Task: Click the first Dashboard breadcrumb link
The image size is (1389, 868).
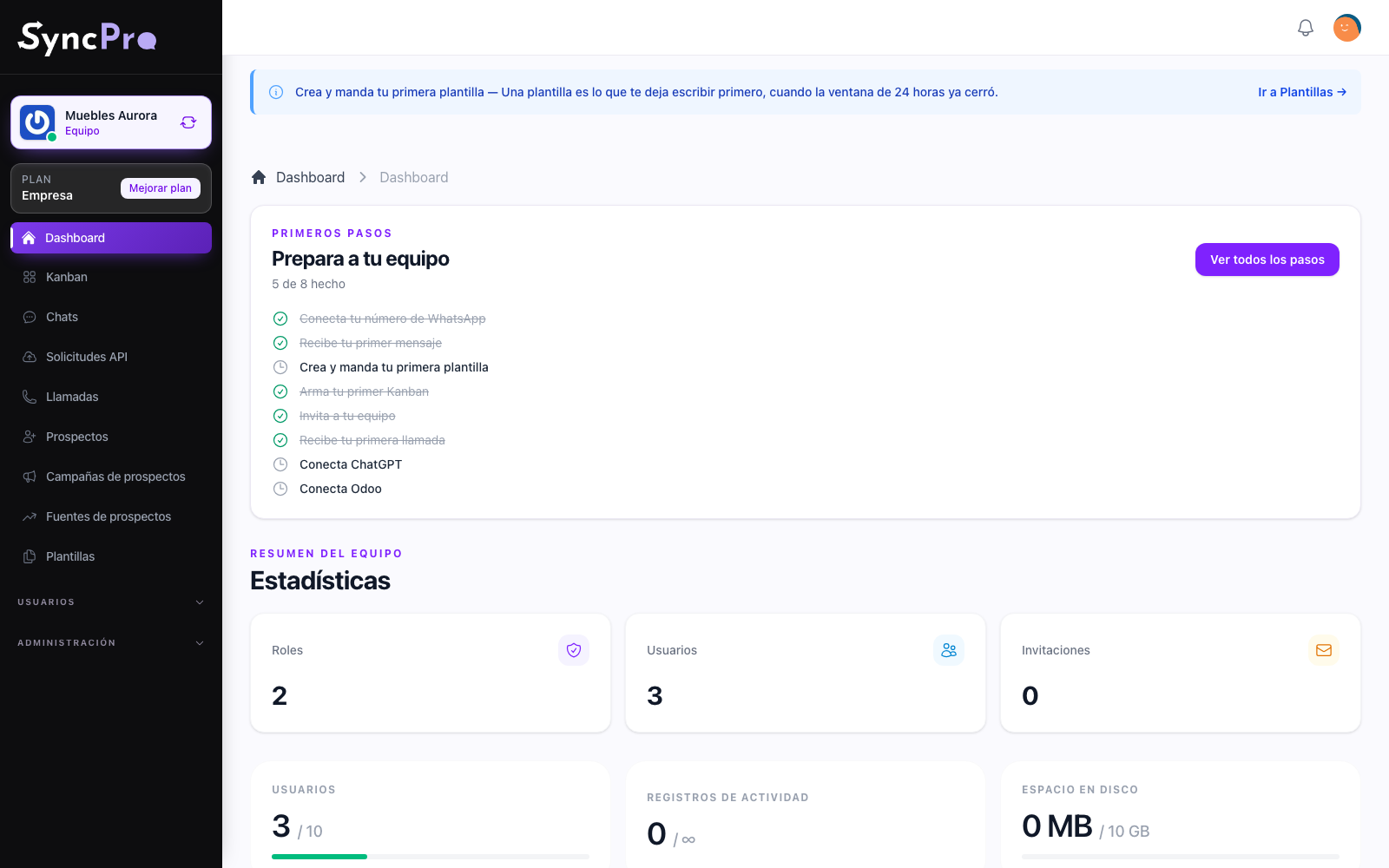Action: click(310, 177)
